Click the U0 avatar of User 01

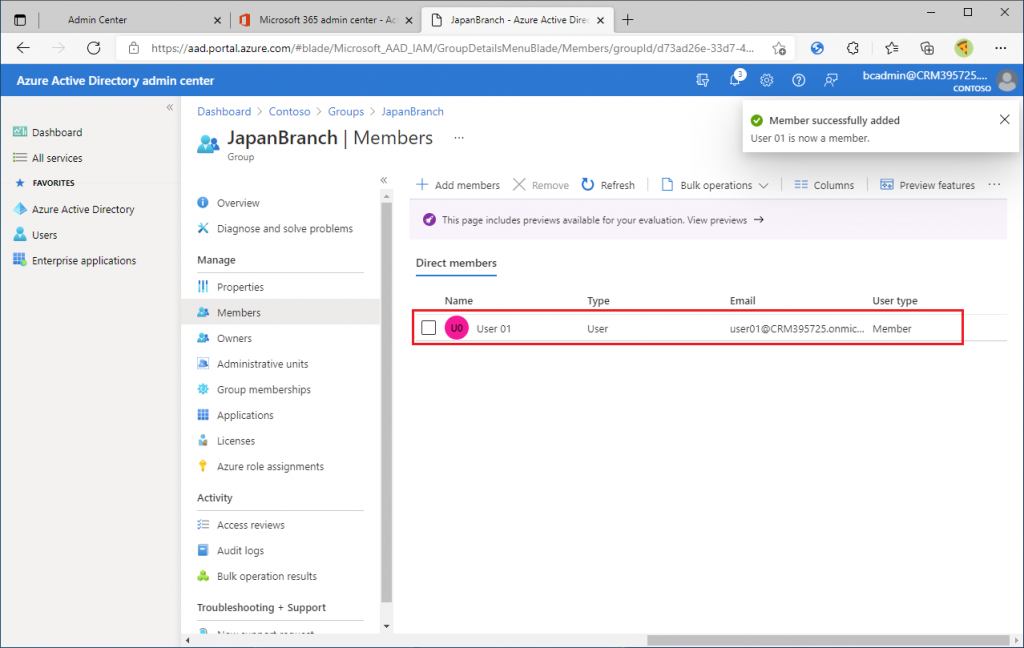point(456,328)
